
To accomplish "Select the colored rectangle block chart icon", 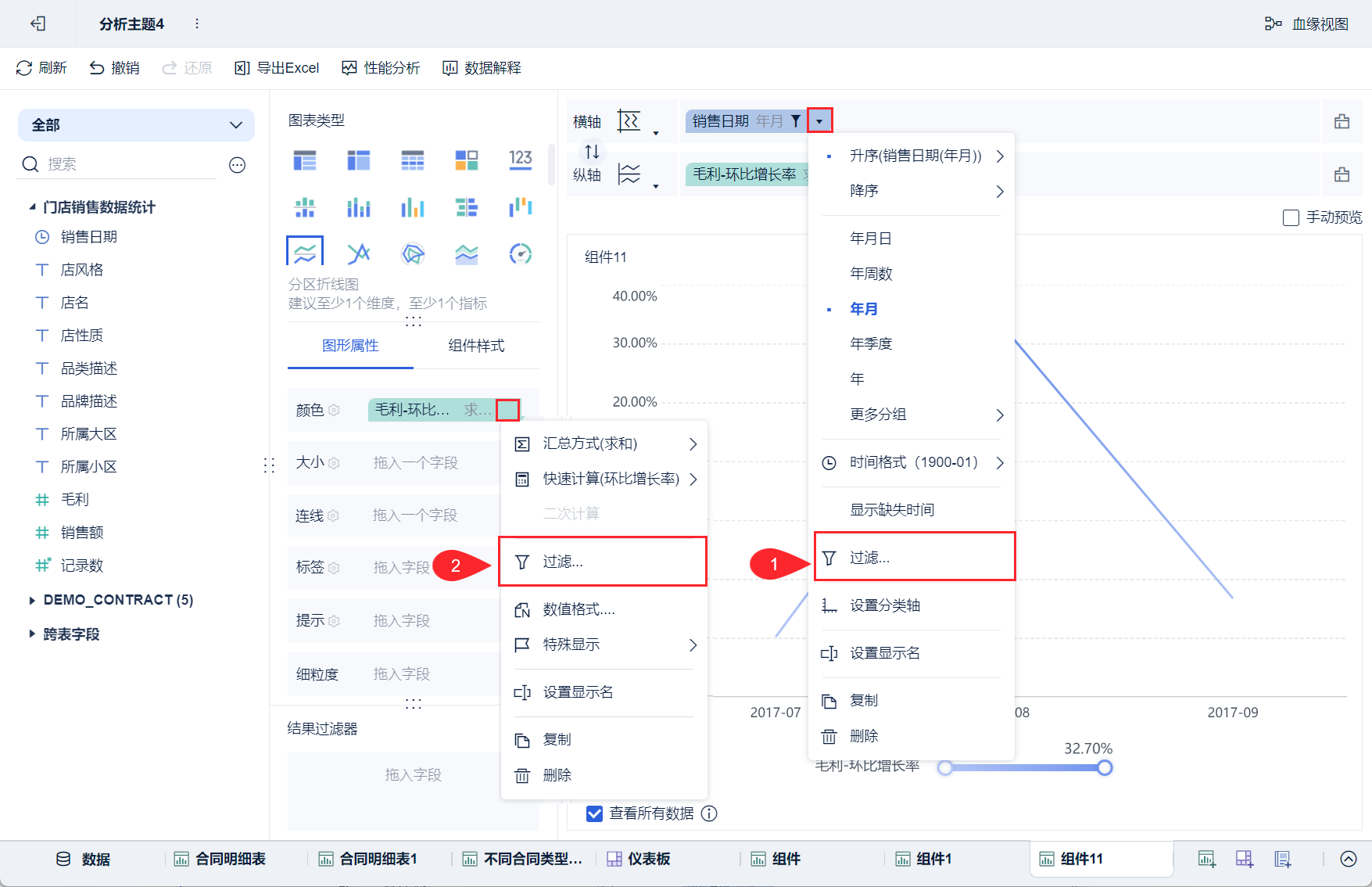I will tap(467, 160).
